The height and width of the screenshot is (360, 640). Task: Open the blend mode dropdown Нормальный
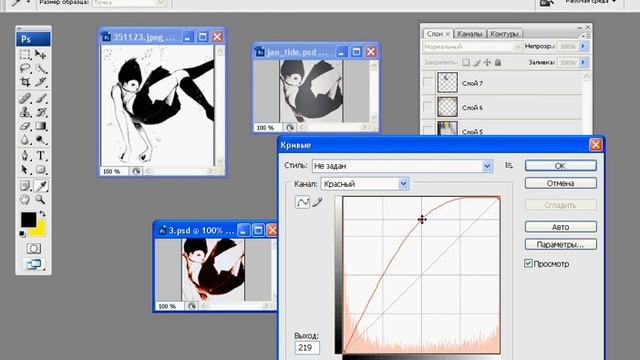point(472,47)
